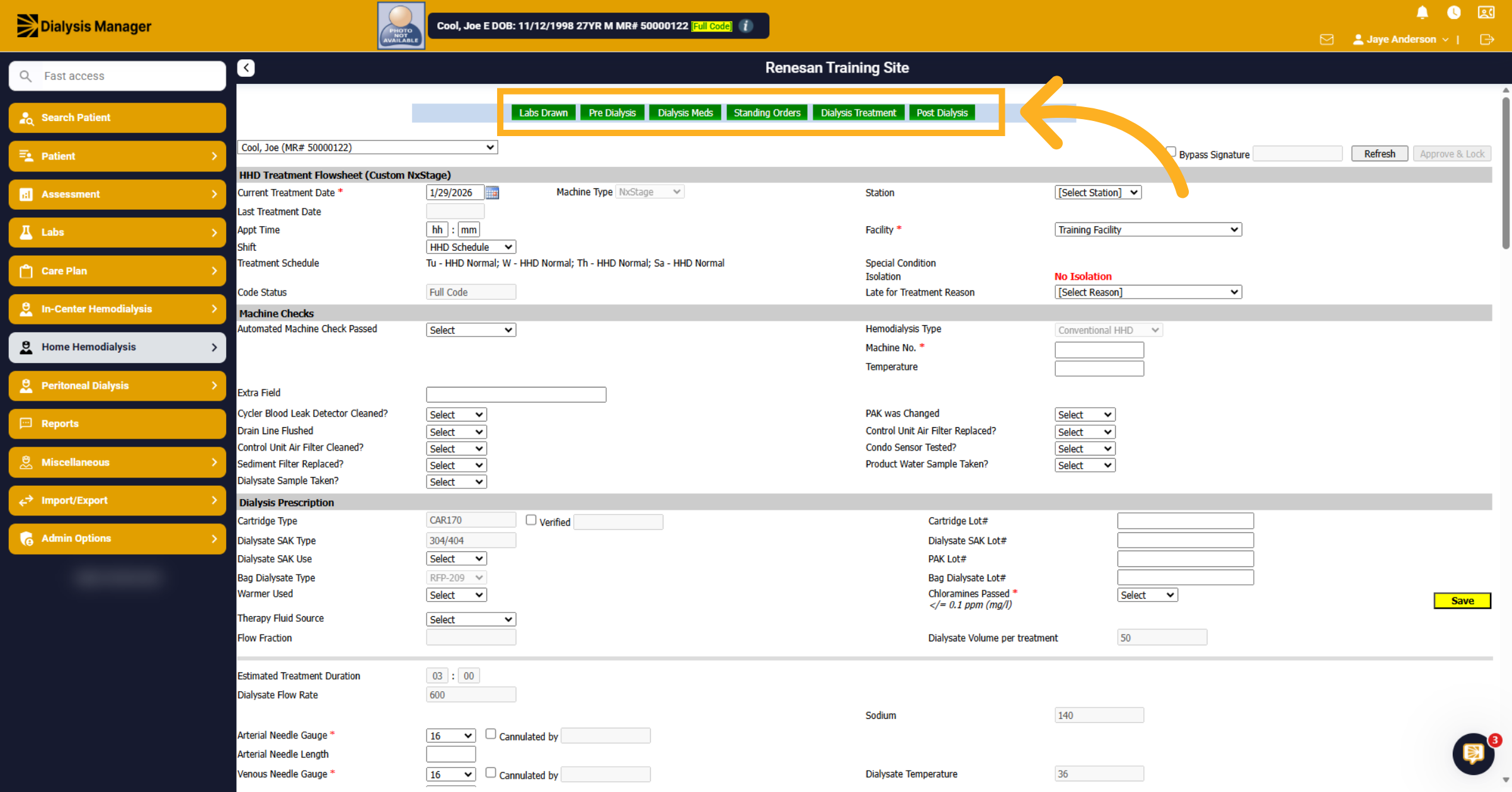Image resolution: width=1512 pixels, height=792 pixels.
Task: Open Automated Machine Check Passed dropdown
Action: pos(471,330)
